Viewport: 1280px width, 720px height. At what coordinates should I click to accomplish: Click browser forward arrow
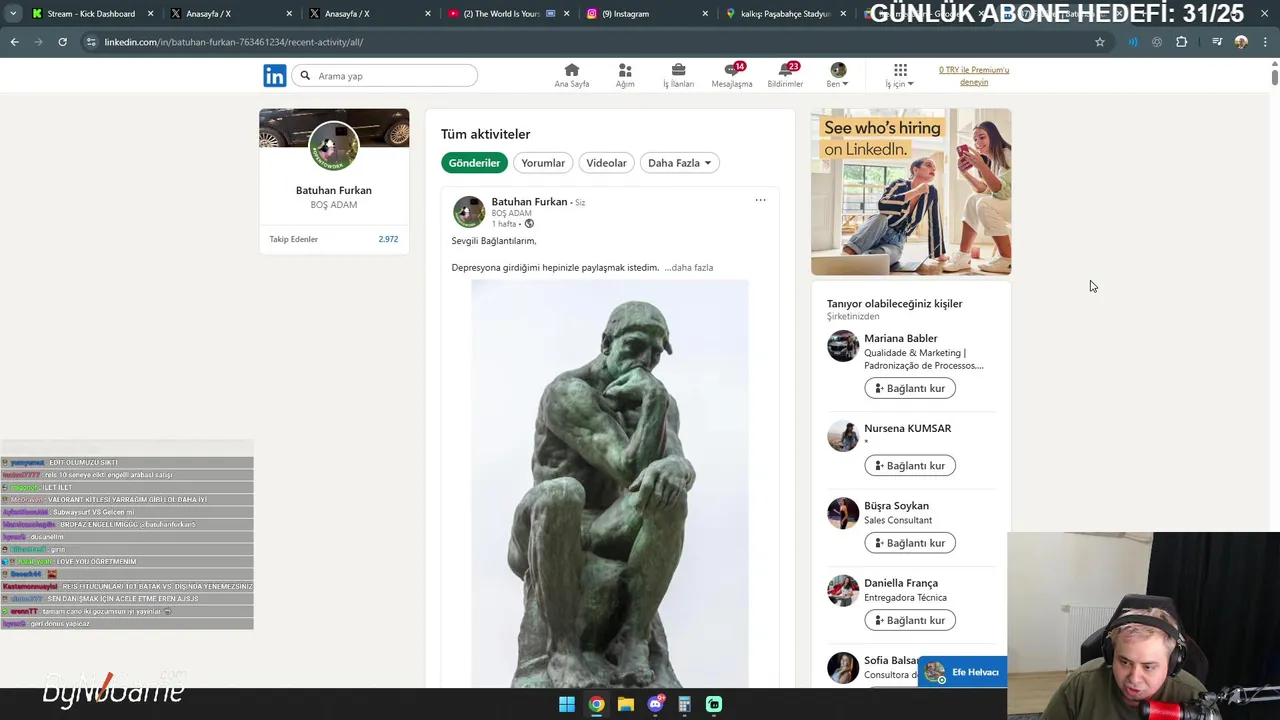[x=38, y=42]
